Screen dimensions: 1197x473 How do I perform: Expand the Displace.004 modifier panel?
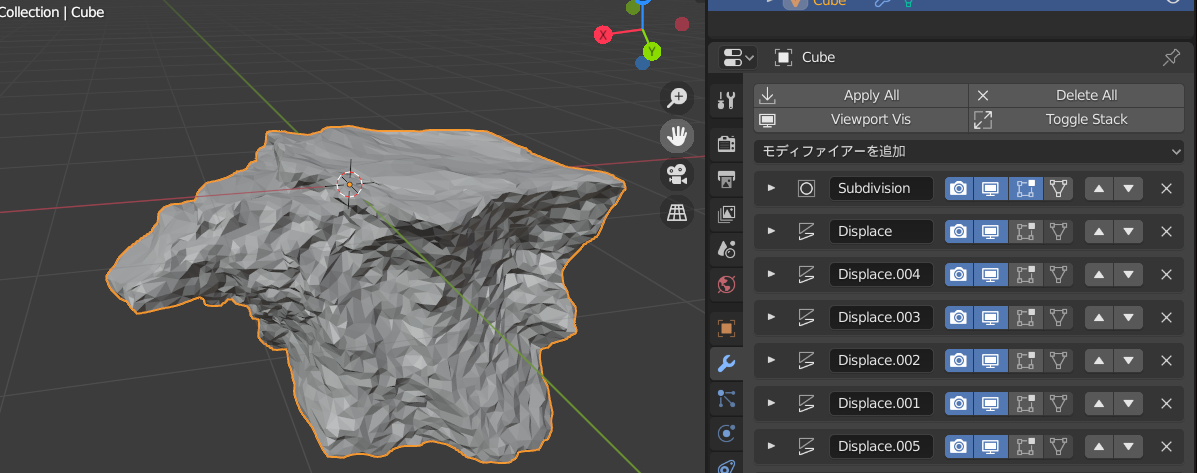pos(771,274)
